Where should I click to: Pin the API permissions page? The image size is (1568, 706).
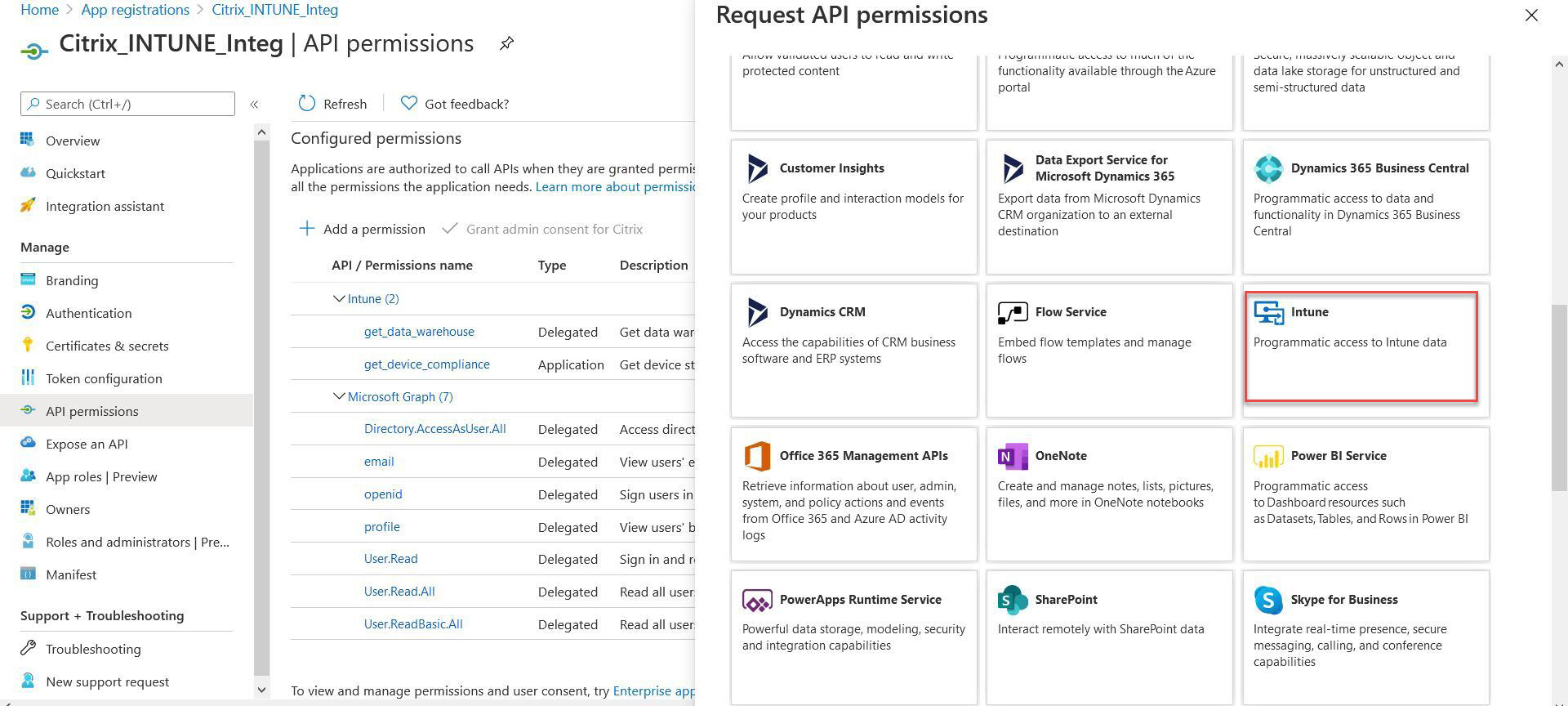(x=506, y=43)
